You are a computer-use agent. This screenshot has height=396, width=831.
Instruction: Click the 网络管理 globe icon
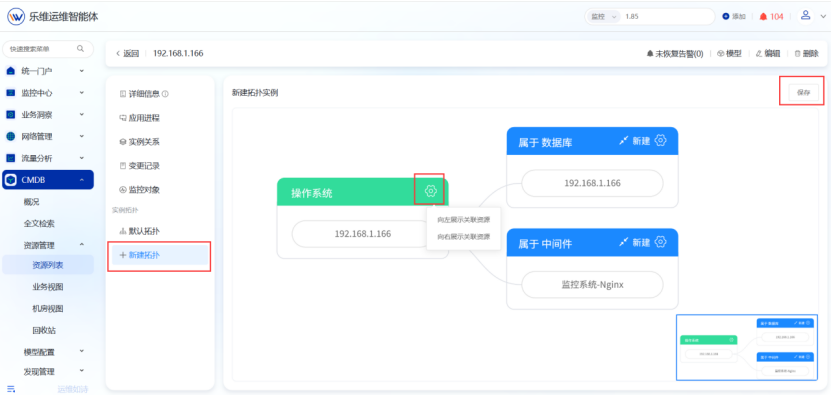click(x=11, y=136)
